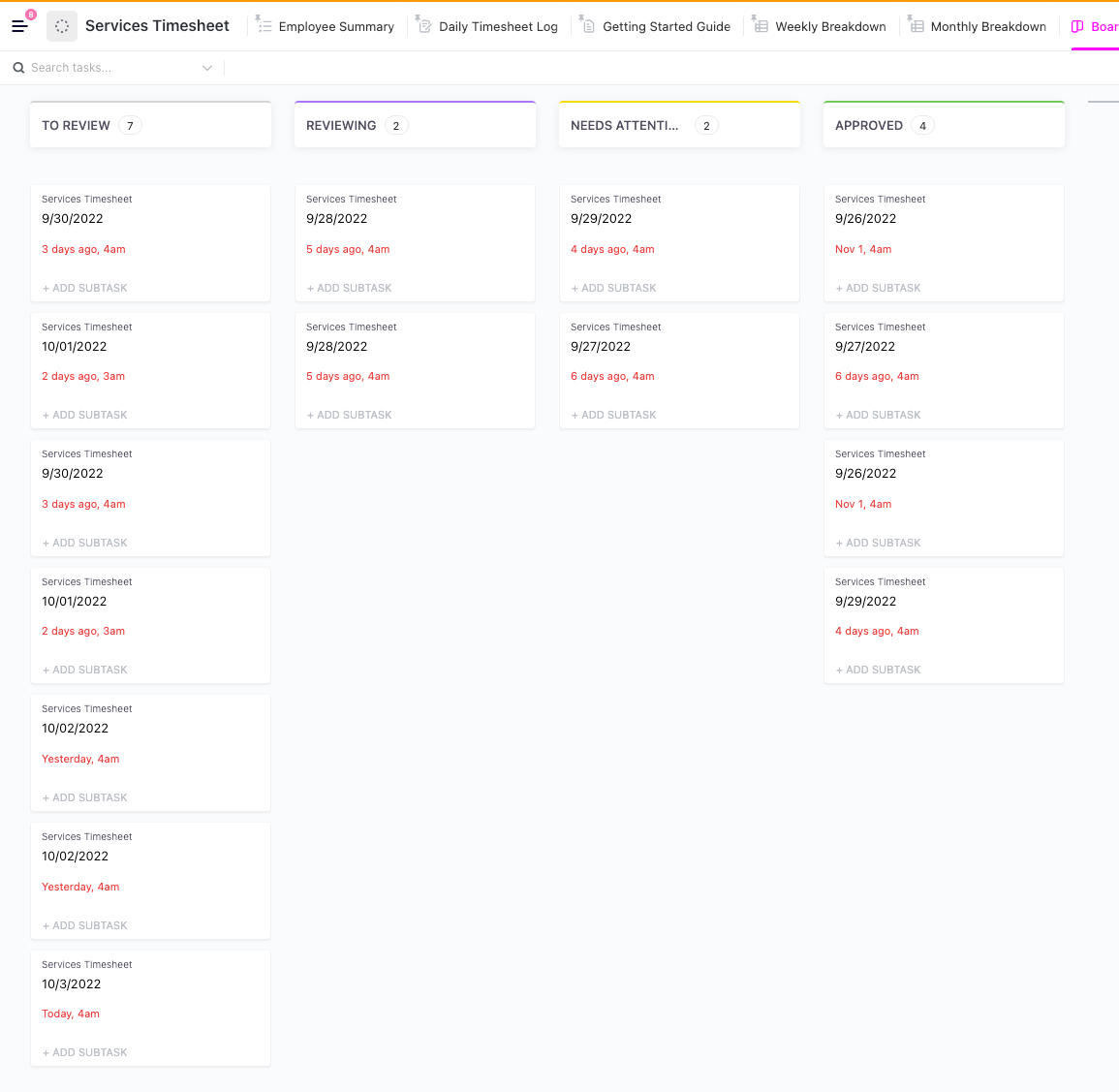1119x1092 pixels.
Task: Click the Board view icon
Action: (x=1077, y=26)
